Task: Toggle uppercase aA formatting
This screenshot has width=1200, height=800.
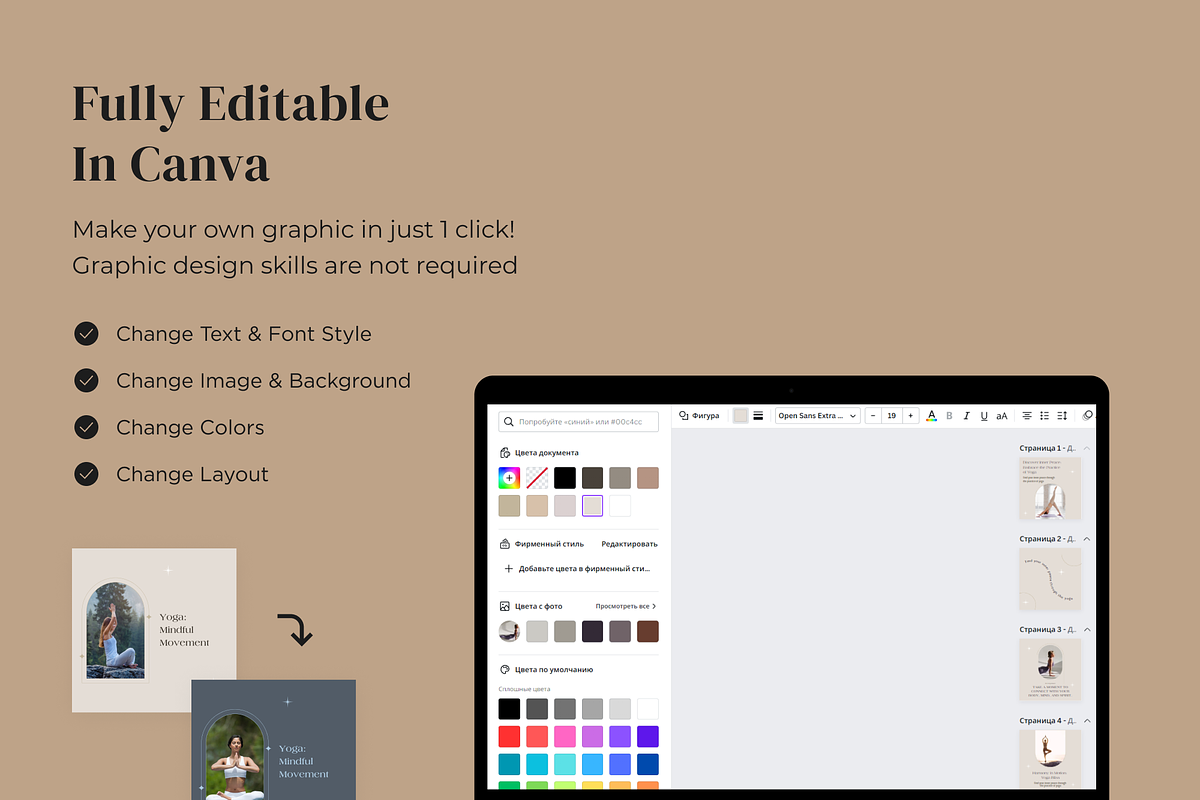Action: pos(1002,415)
